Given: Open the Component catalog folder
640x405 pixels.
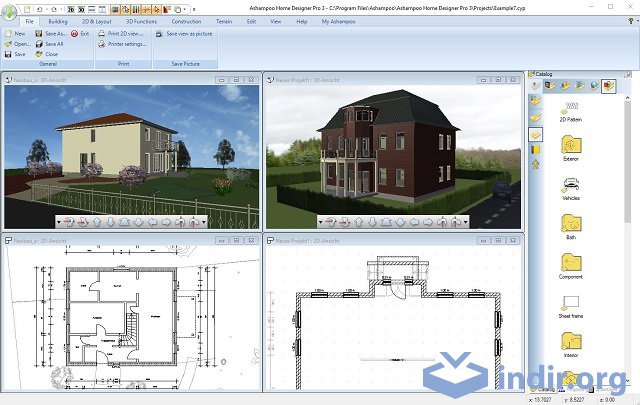Looking at the screenshot, I should pyautogui.click(x=571, y=266).
